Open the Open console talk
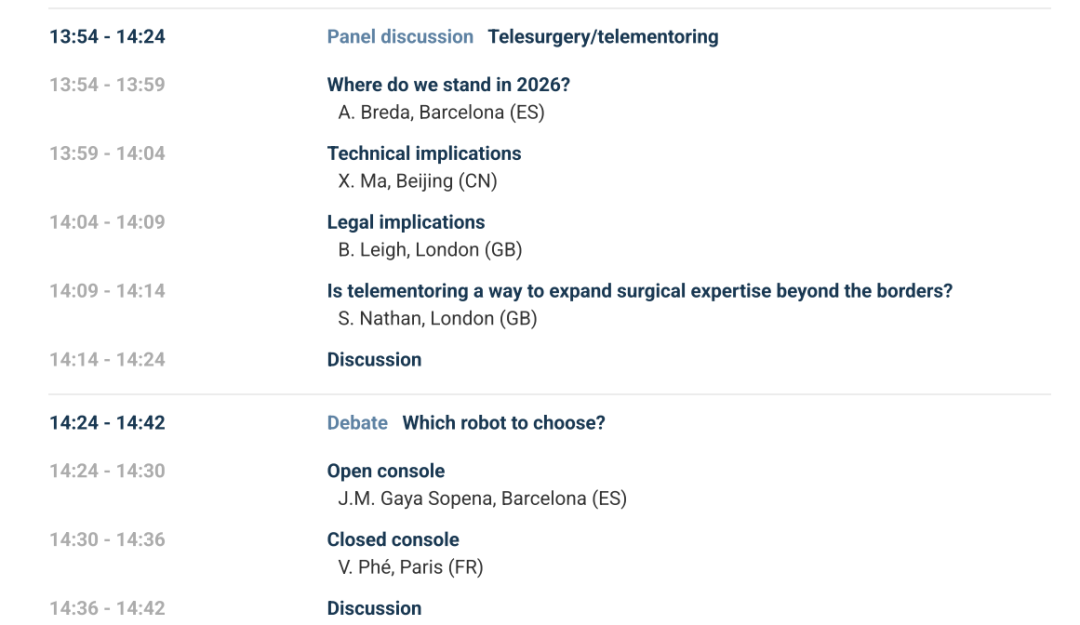Screen dimensions: 1080x625 click(386, 471)
